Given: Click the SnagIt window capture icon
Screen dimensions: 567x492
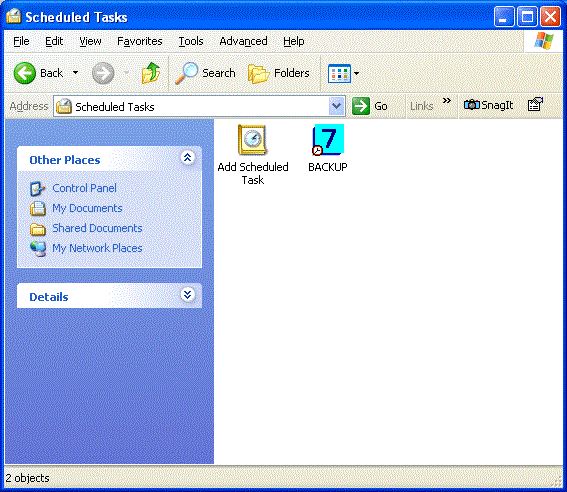Looking at the screenshot, I should point(535,104).
